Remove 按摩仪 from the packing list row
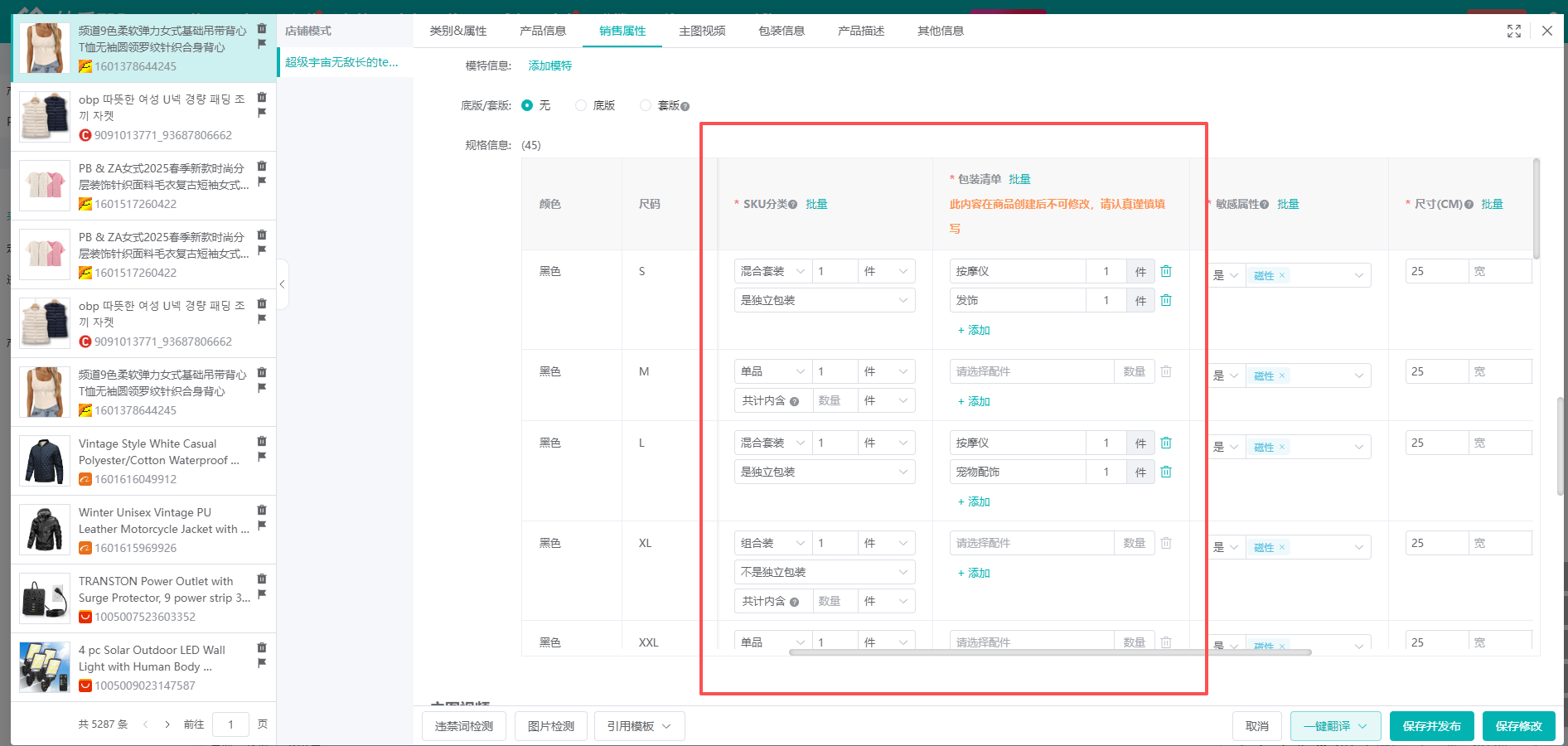Viewport: 1568px width, 746px height. [x=1166, y=271]
